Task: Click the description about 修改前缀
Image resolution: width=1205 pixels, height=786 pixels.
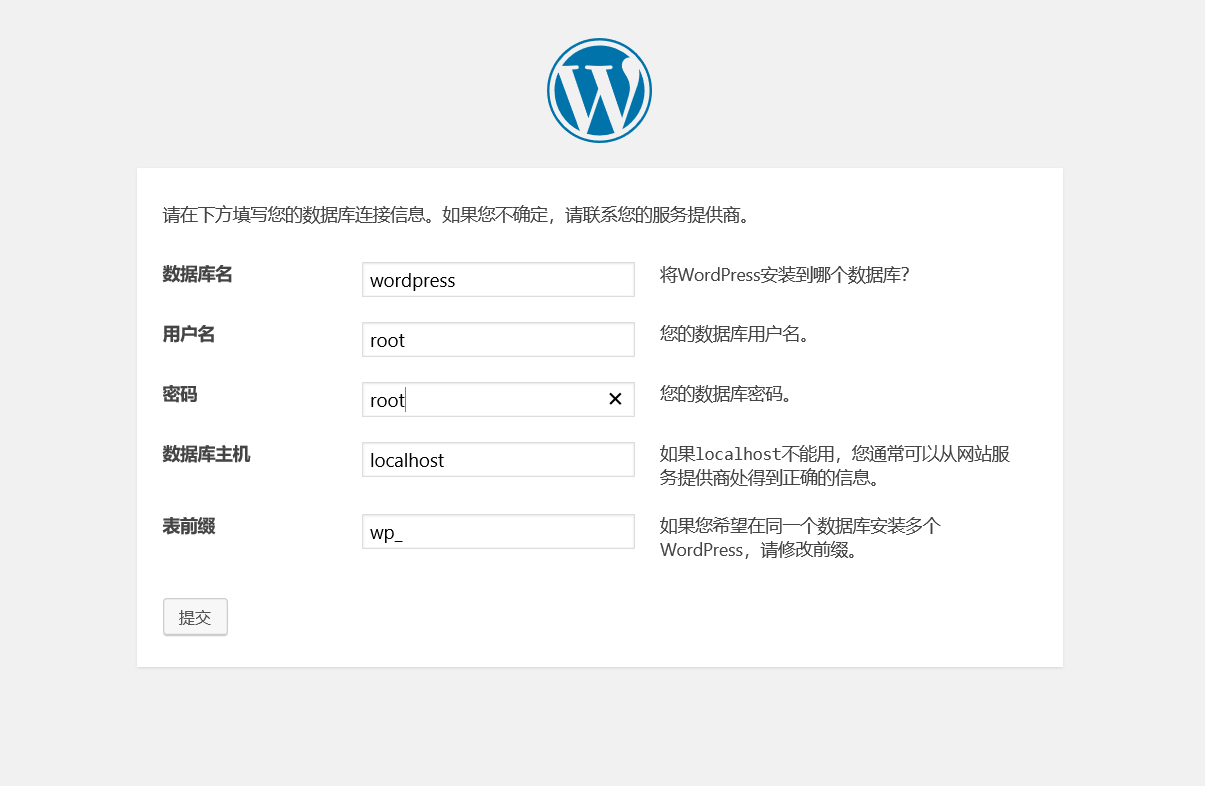Action: [800, 538]
